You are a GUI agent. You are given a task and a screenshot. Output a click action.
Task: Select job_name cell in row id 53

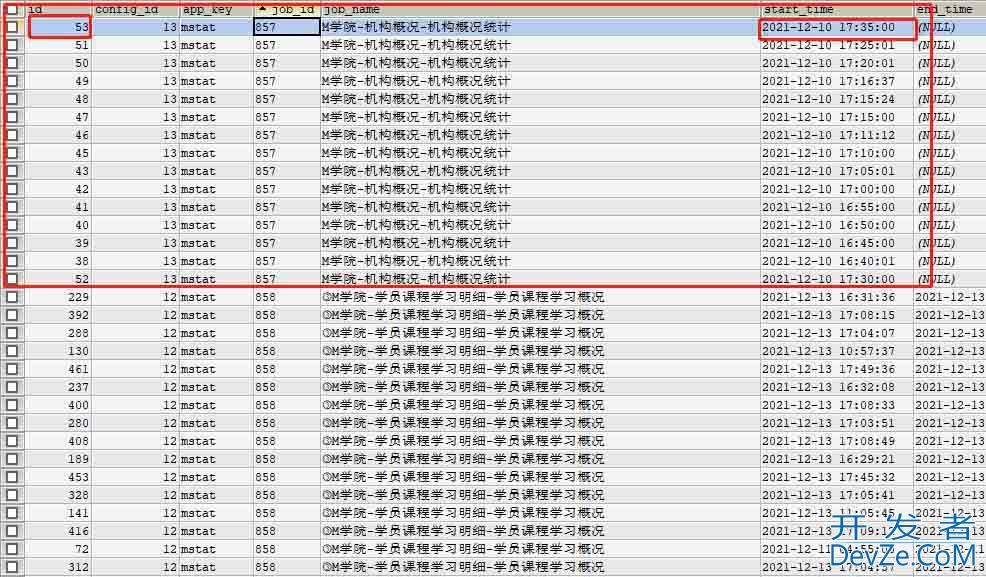click(540, 27)
